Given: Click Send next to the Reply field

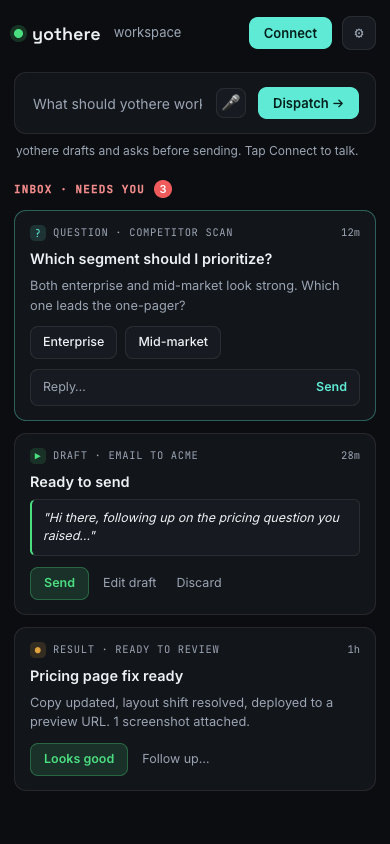Looking at the screenshot, I should [x=331, y=387].
